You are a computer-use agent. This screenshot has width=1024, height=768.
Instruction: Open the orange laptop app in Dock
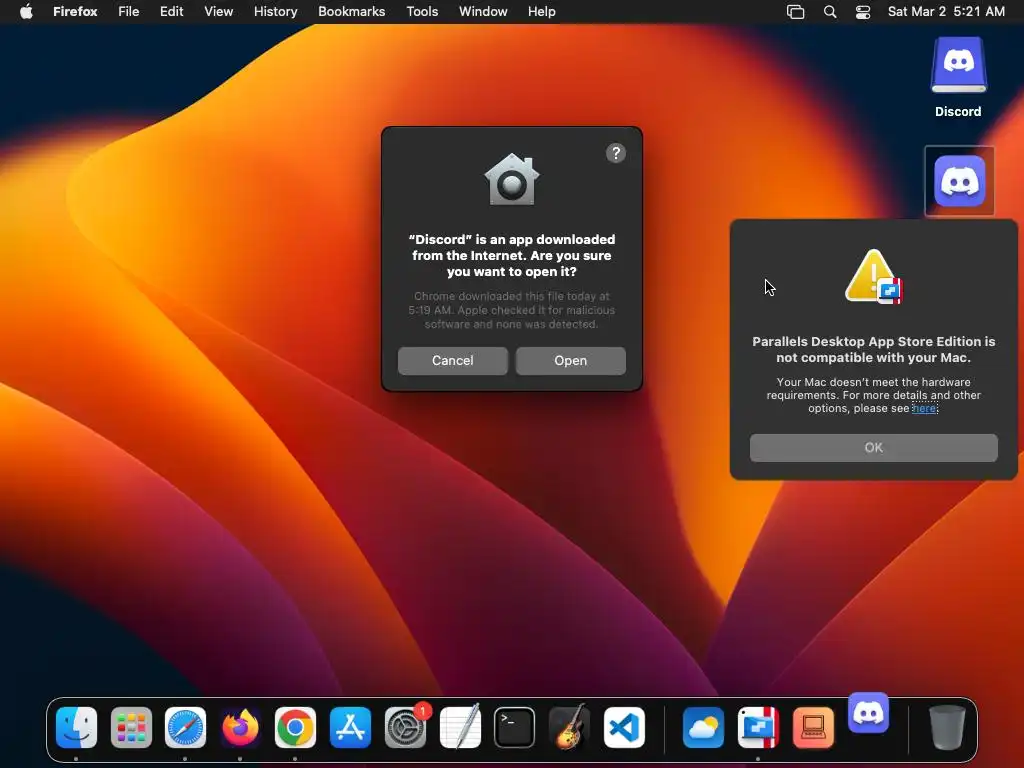click(813, 727)
